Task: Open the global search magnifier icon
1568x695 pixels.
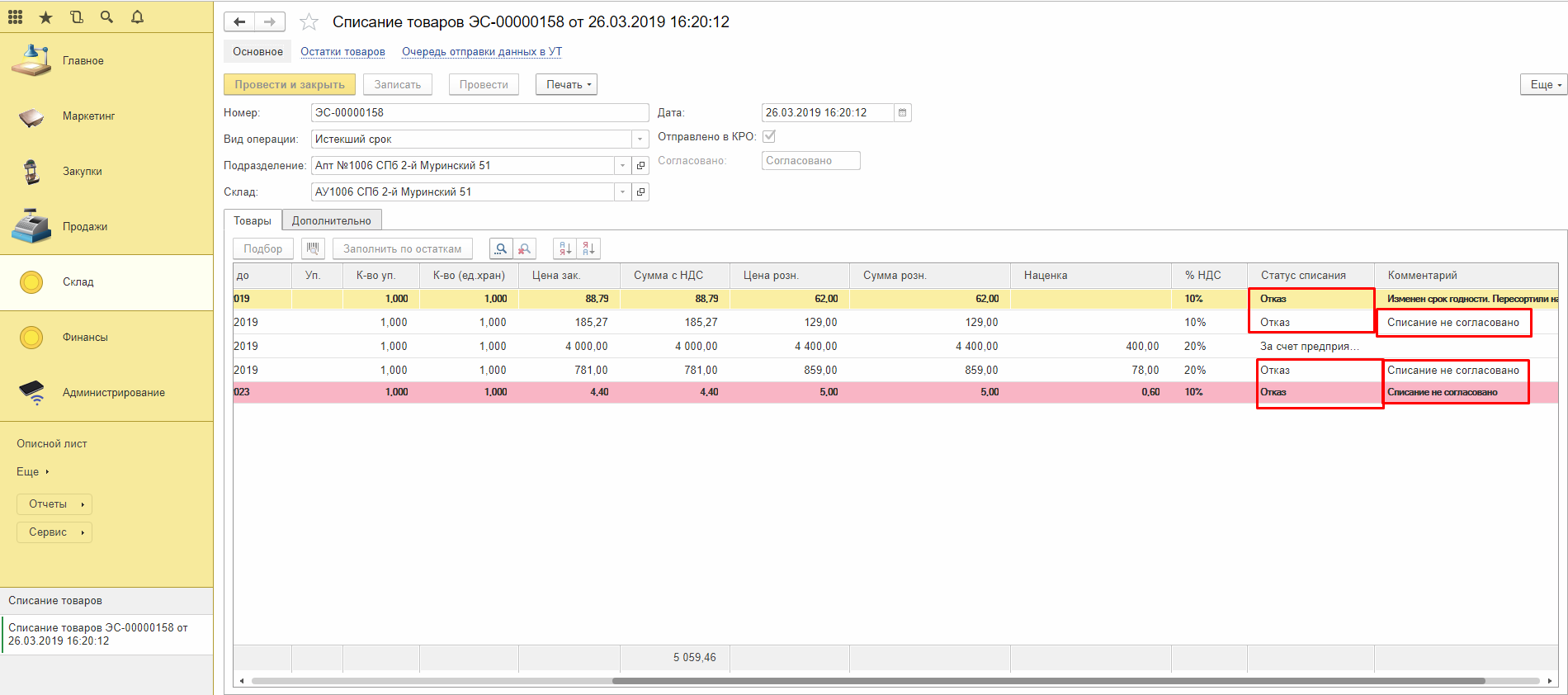Action: tap(106, 17)
